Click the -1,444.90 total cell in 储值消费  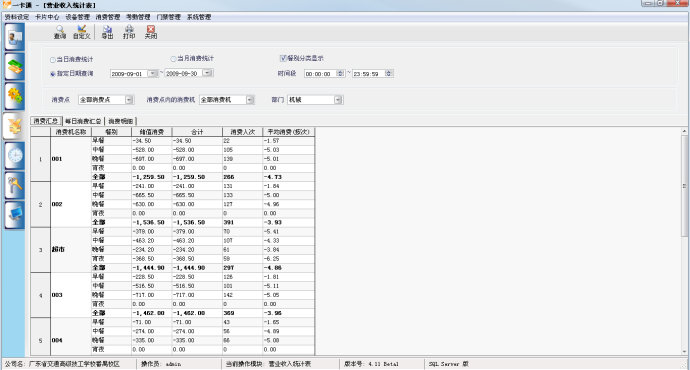152,267
